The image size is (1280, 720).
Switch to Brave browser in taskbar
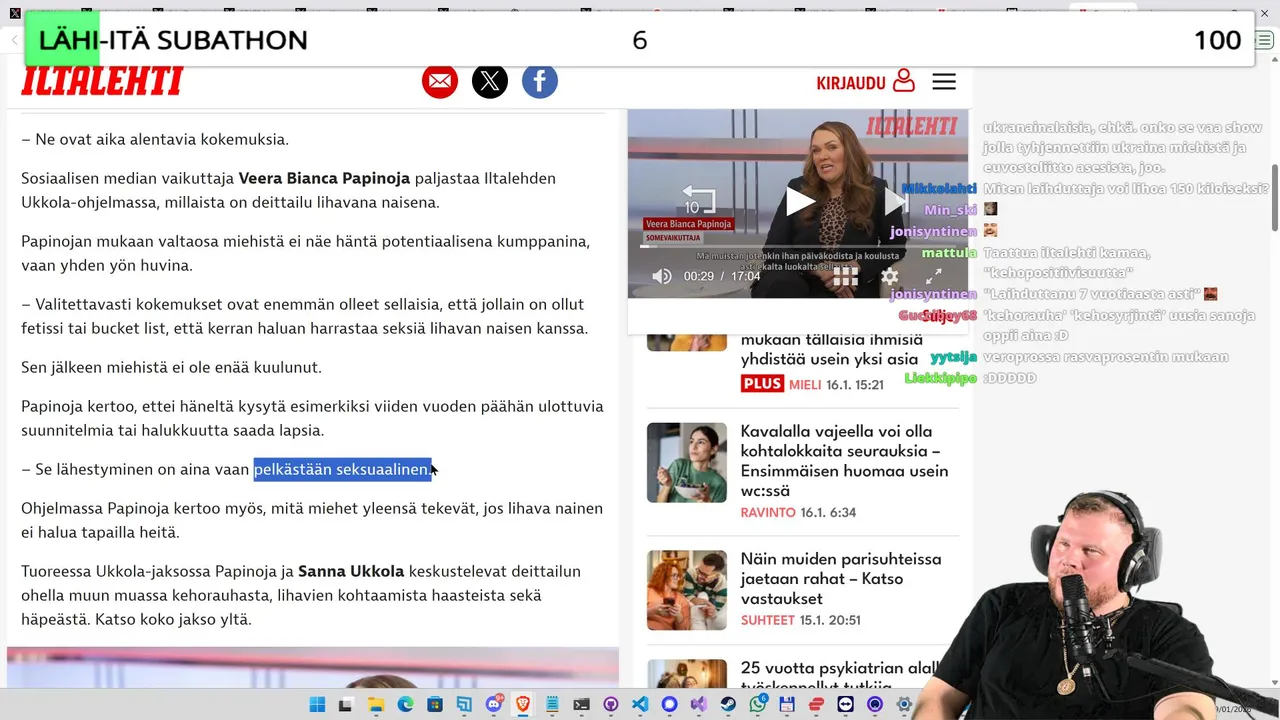click(x=522, y=705)
